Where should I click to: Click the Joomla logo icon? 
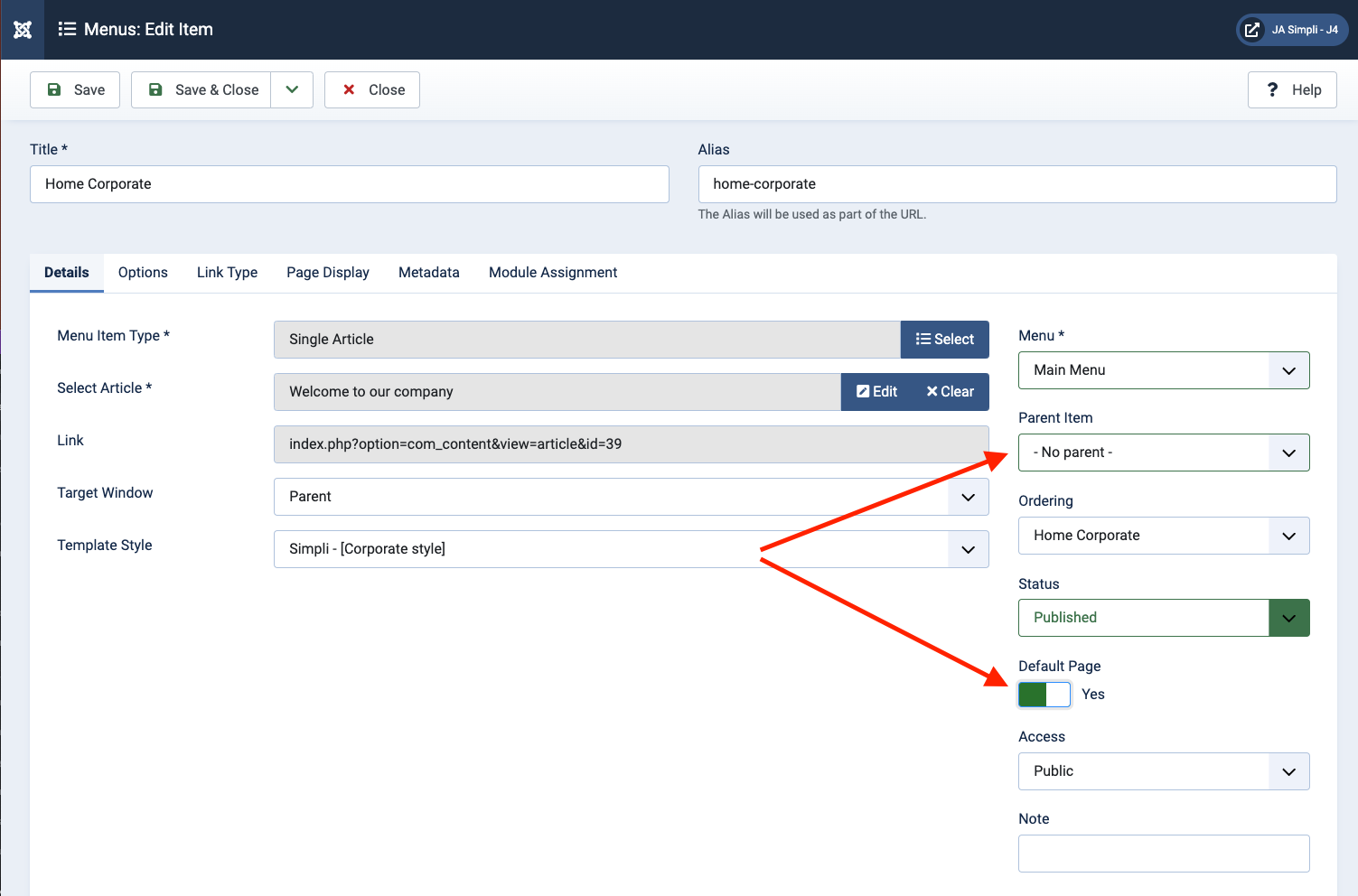pyautogui.click(x=23, y=30)
